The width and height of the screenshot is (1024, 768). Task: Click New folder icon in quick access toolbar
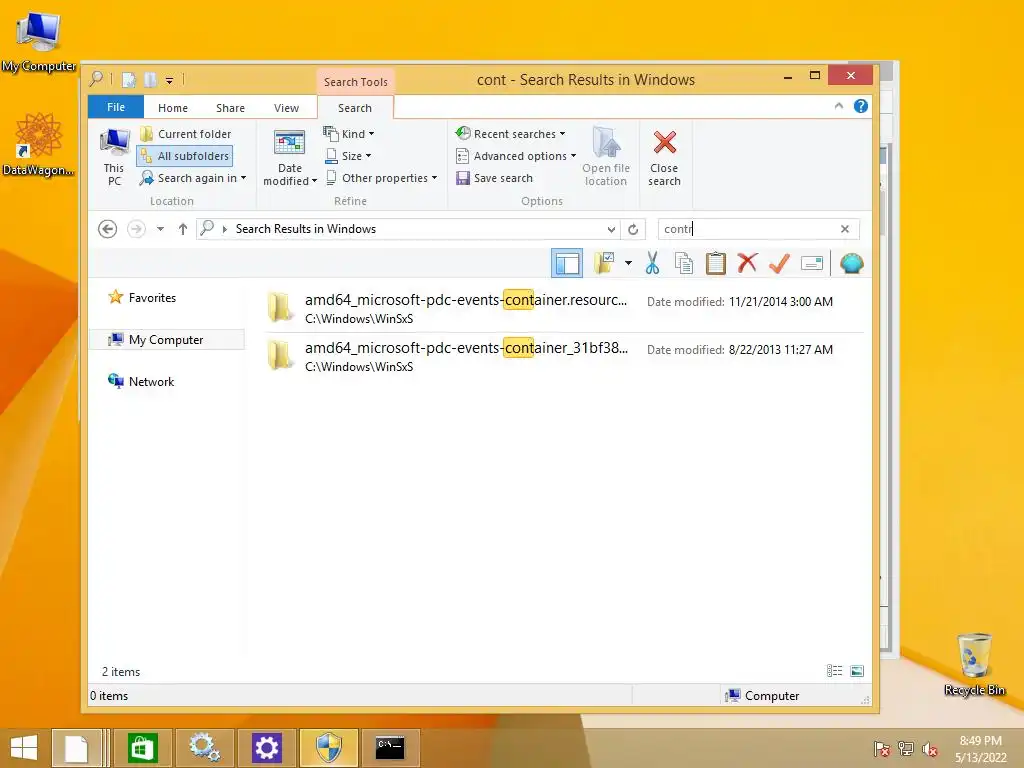point(151,80)
